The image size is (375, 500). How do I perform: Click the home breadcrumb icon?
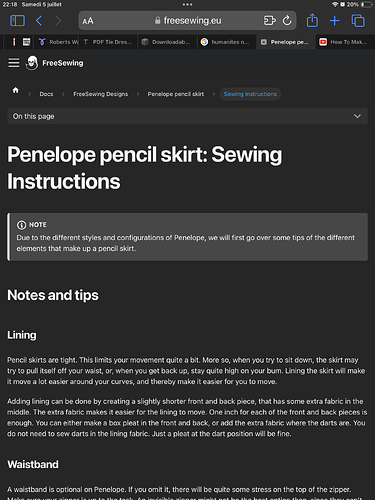(x=16, y=90)
